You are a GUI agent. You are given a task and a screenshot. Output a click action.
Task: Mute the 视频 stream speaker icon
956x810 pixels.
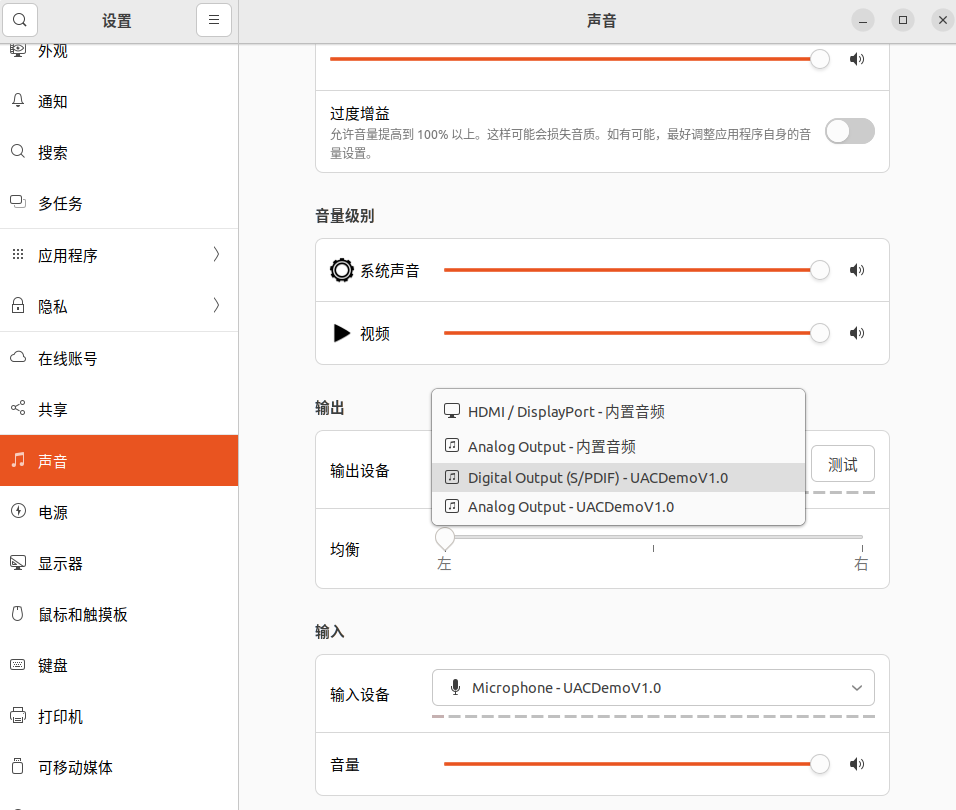[857, 333]
